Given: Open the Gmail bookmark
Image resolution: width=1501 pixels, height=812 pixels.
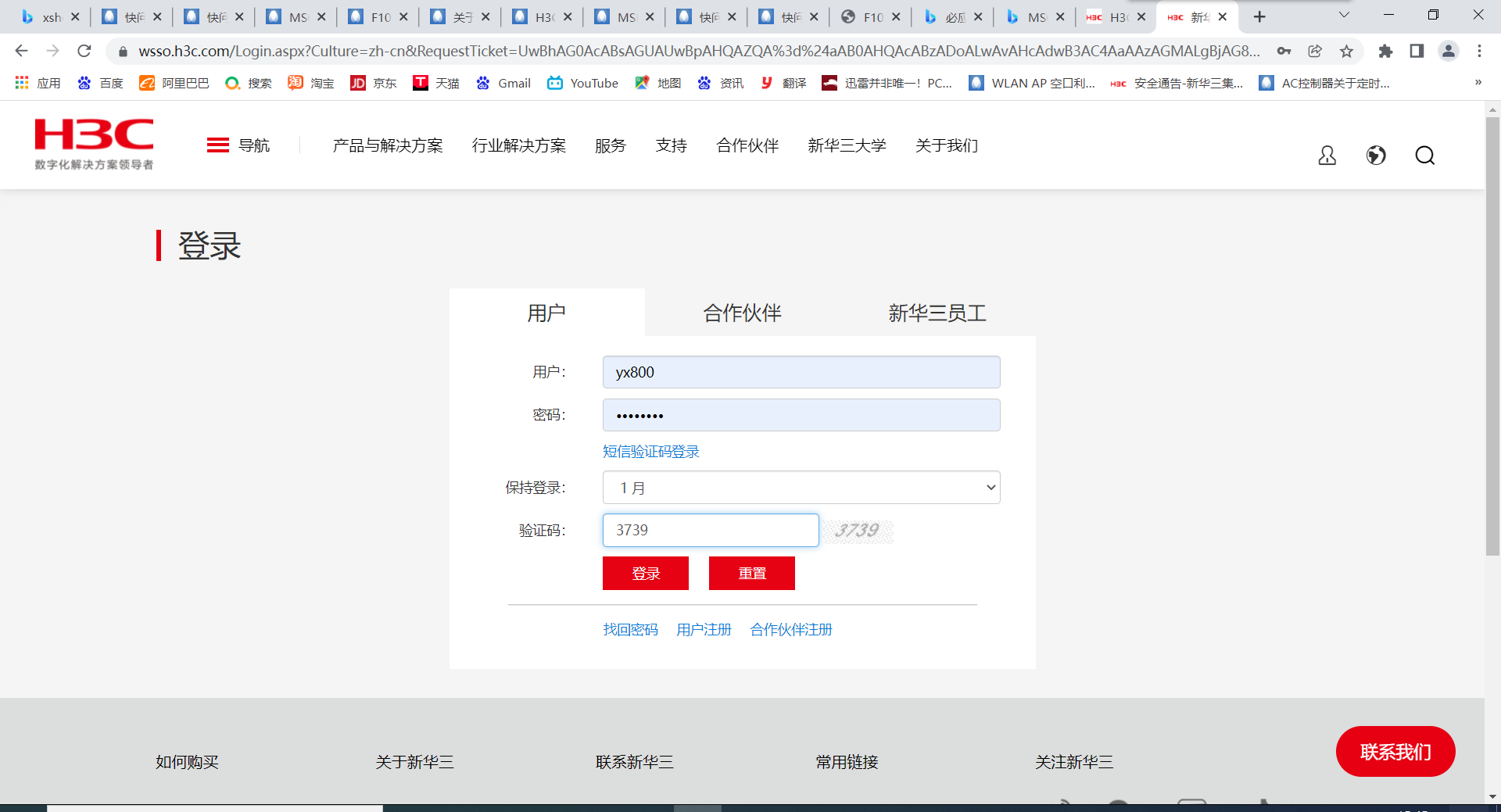Looking at the screenshot, I should click(x=503, y=83).
